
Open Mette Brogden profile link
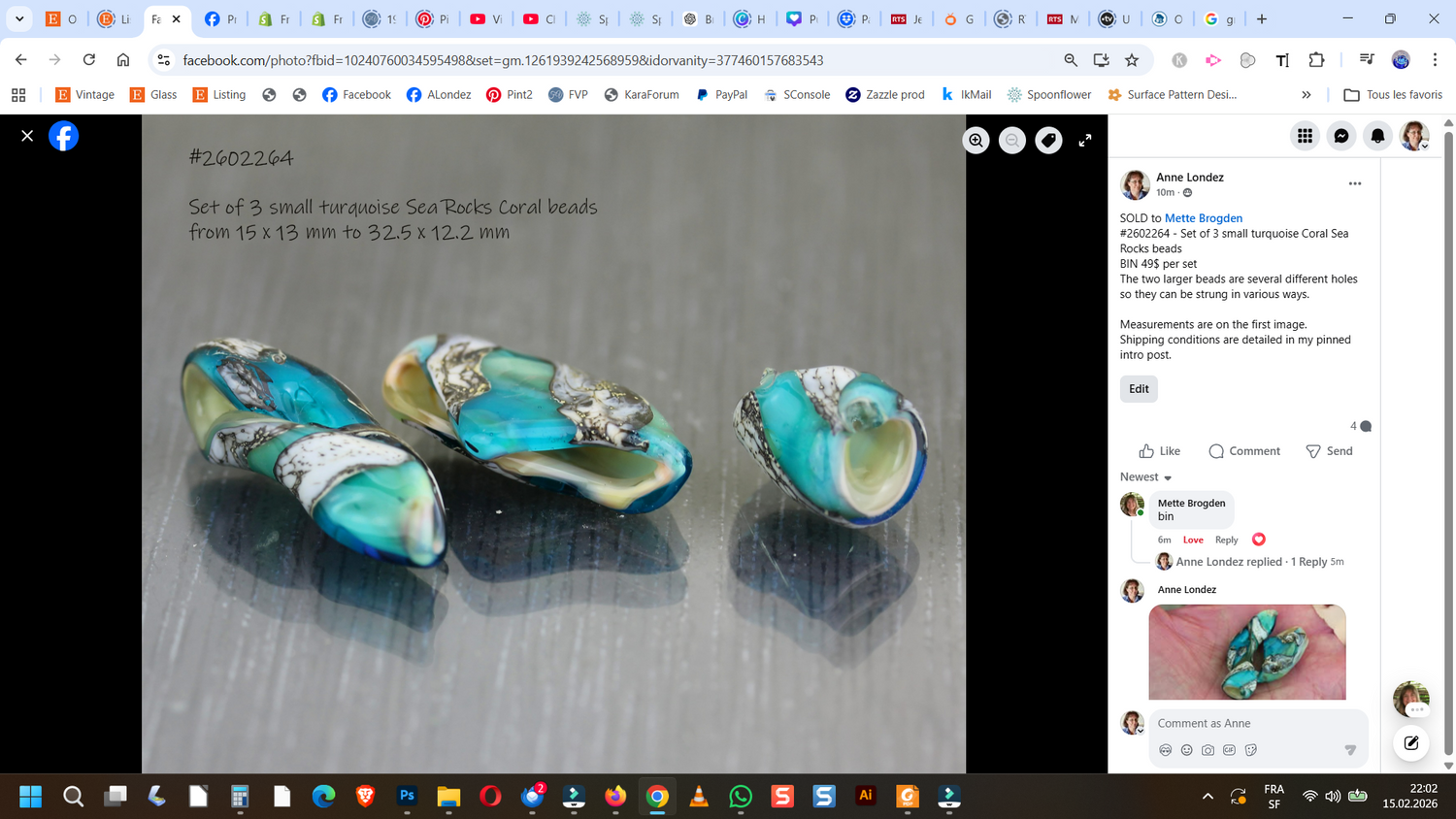(1203, 218)
